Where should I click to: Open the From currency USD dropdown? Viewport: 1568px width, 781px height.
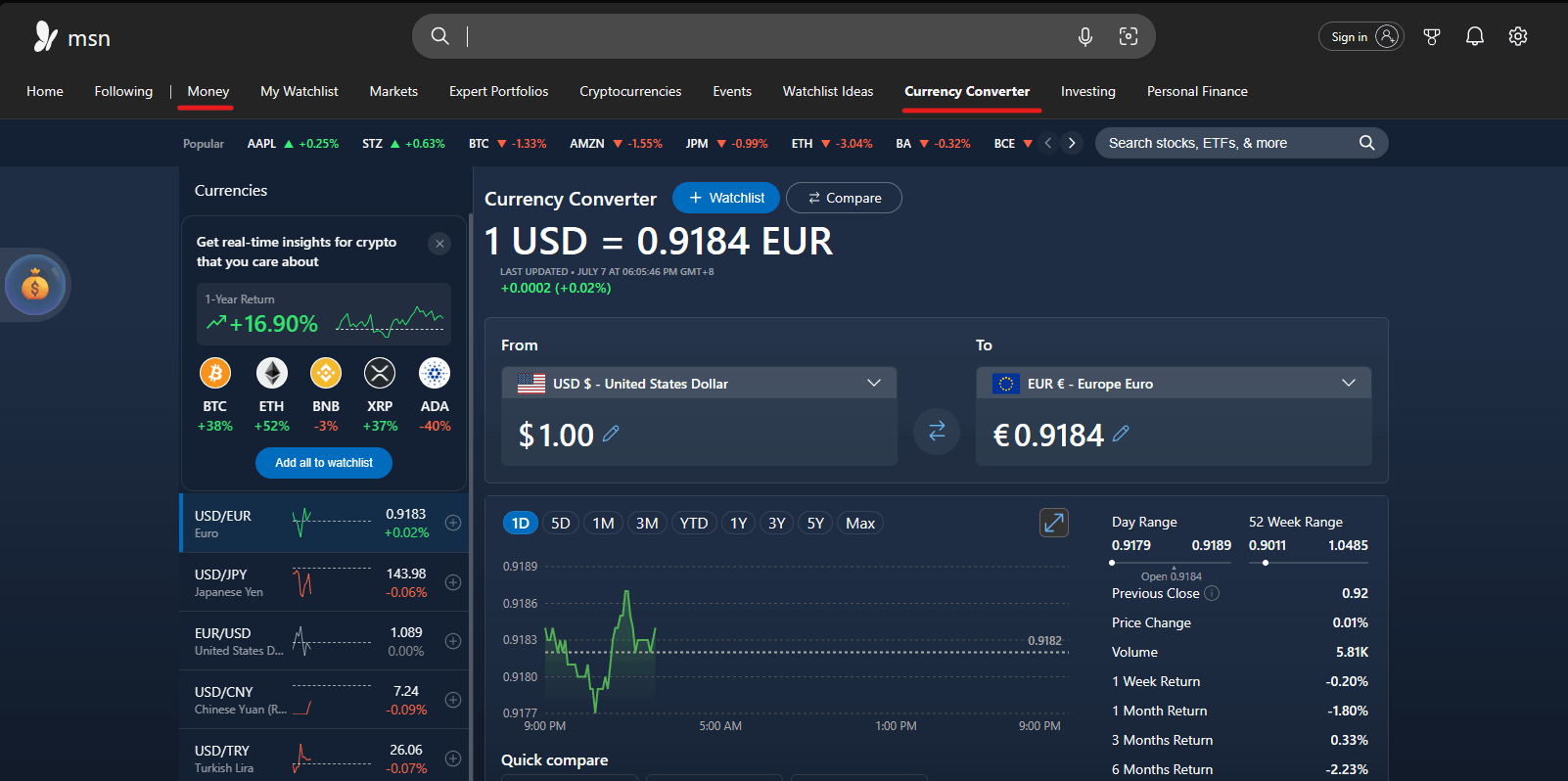coord(700,384)
